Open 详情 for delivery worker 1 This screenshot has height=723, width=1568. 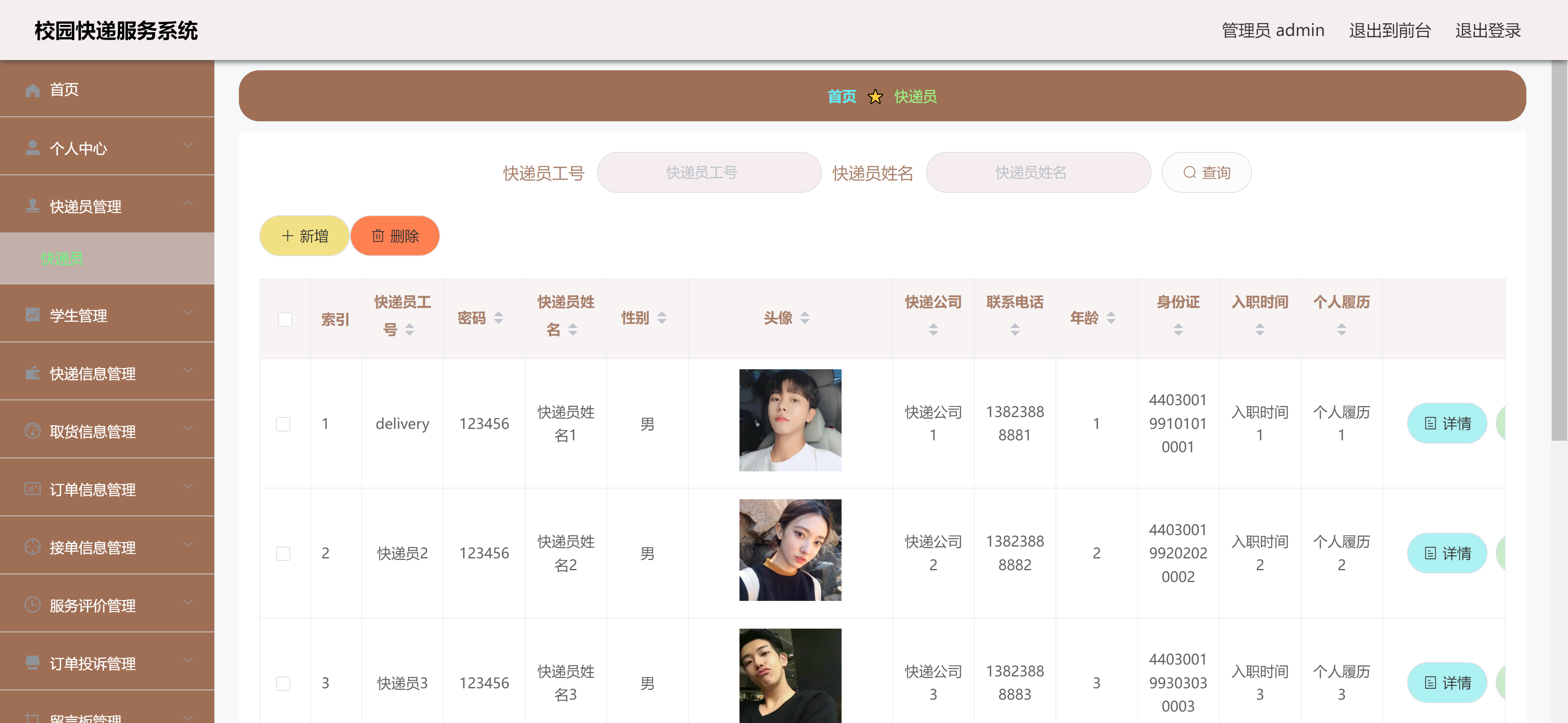(1448, 423)
